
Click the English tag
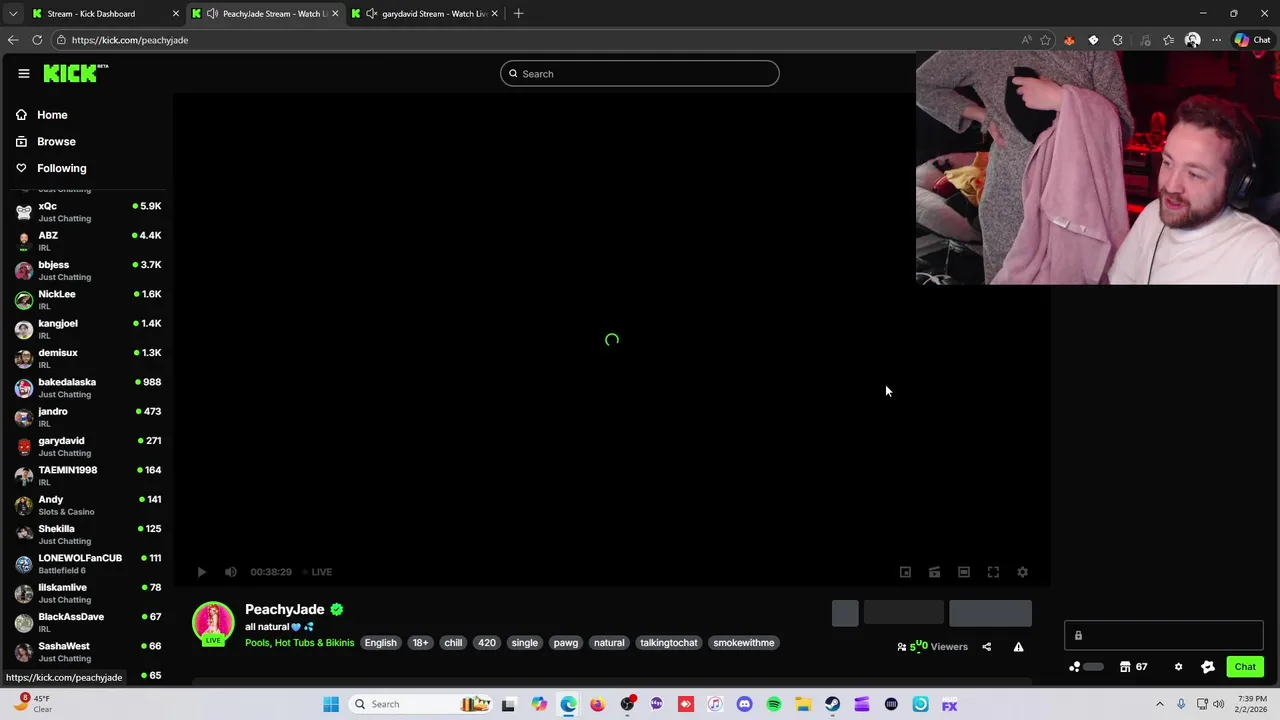[x=380, y=643]
